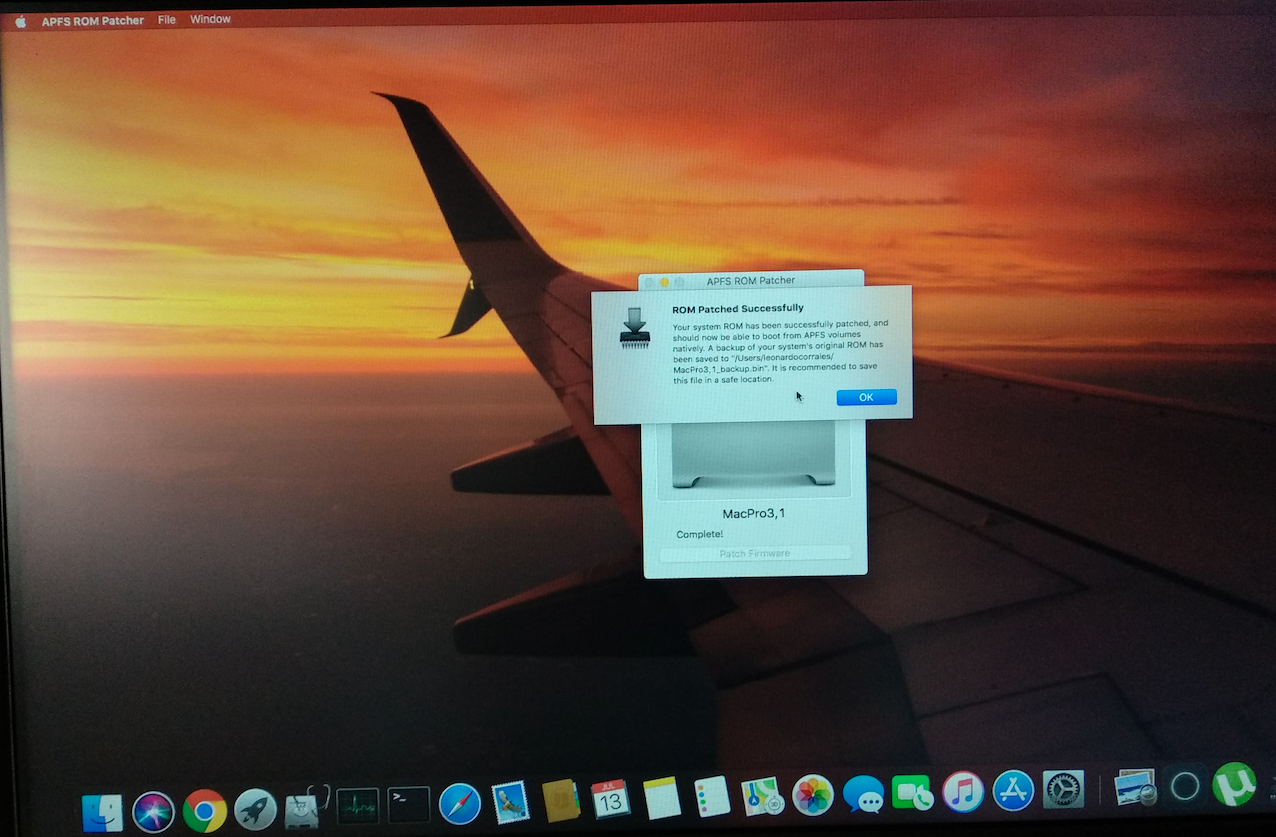Click the ROM Patched Successfully heading

738,308
